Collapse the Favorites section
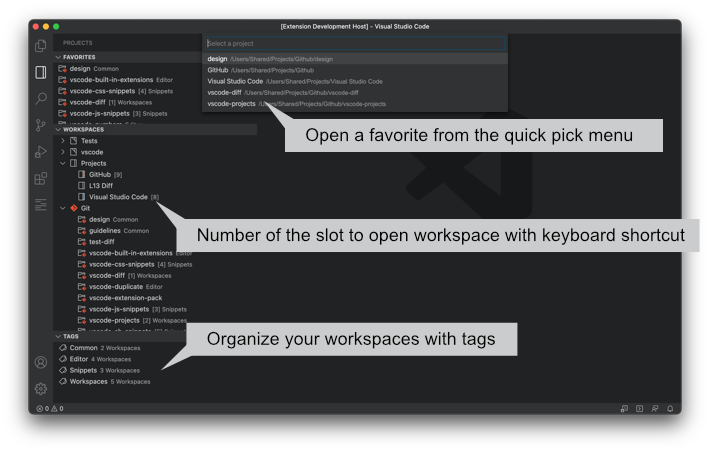The height and width of the screenshot is (453, 710). (58, 57)
